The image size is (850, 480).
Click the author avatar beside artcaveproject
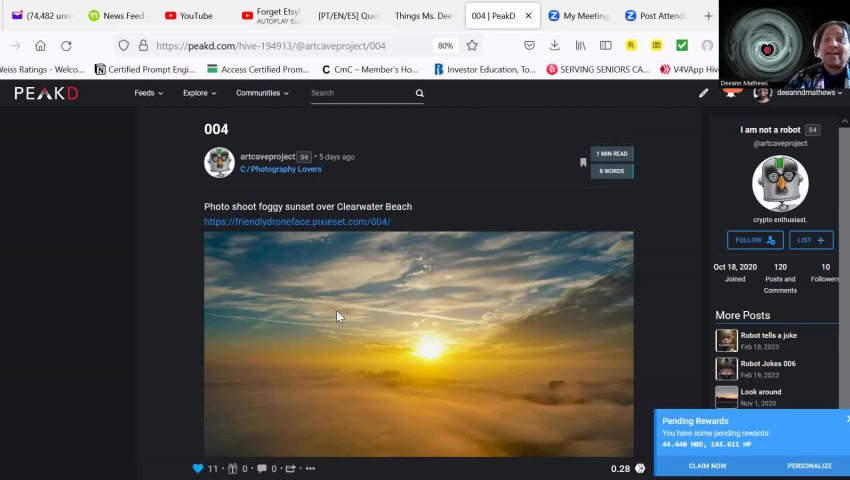(219, 162)
